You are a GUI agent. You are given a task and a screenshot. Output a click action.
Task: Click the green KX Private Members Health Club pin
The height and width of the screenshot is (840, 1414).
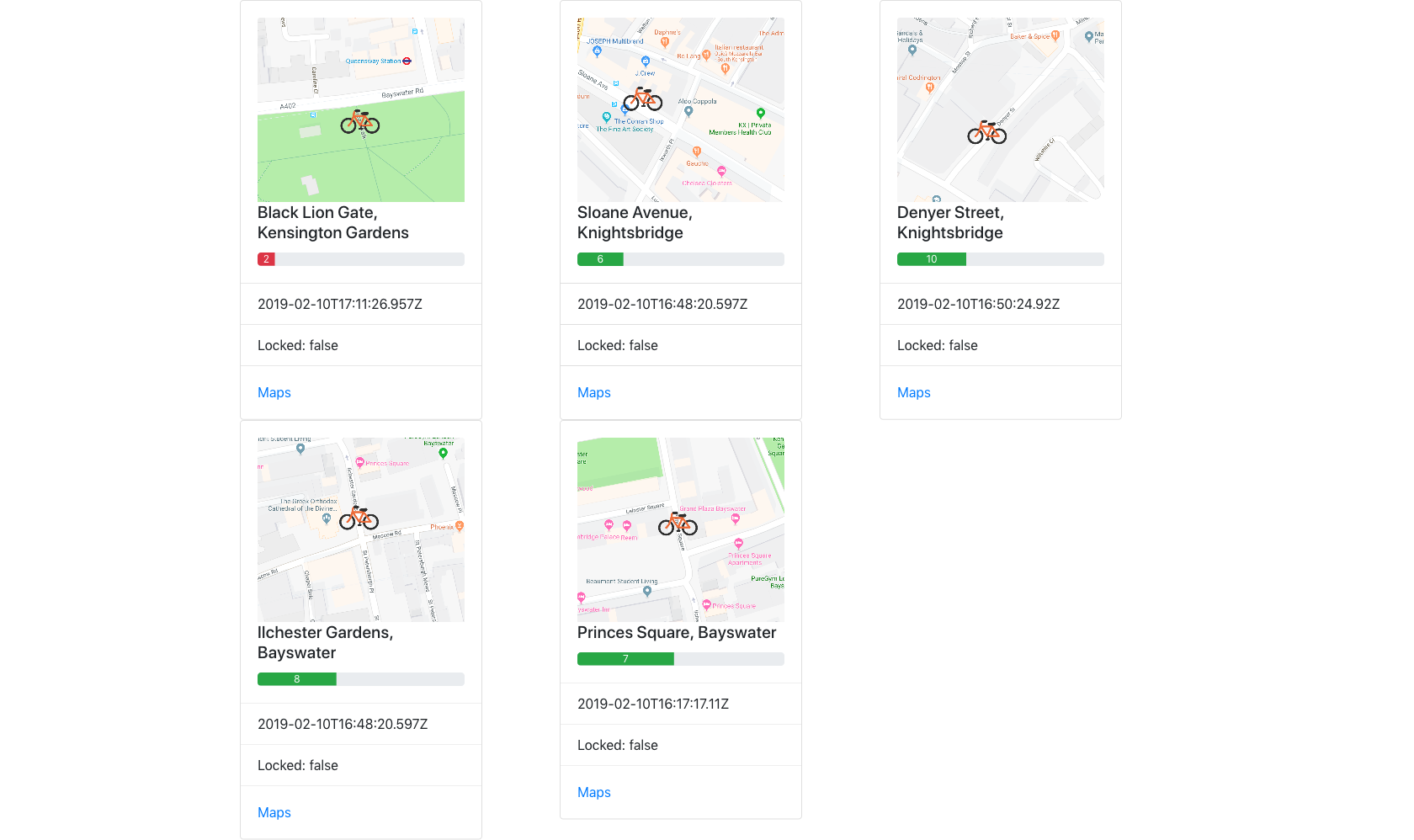[761, 114]
